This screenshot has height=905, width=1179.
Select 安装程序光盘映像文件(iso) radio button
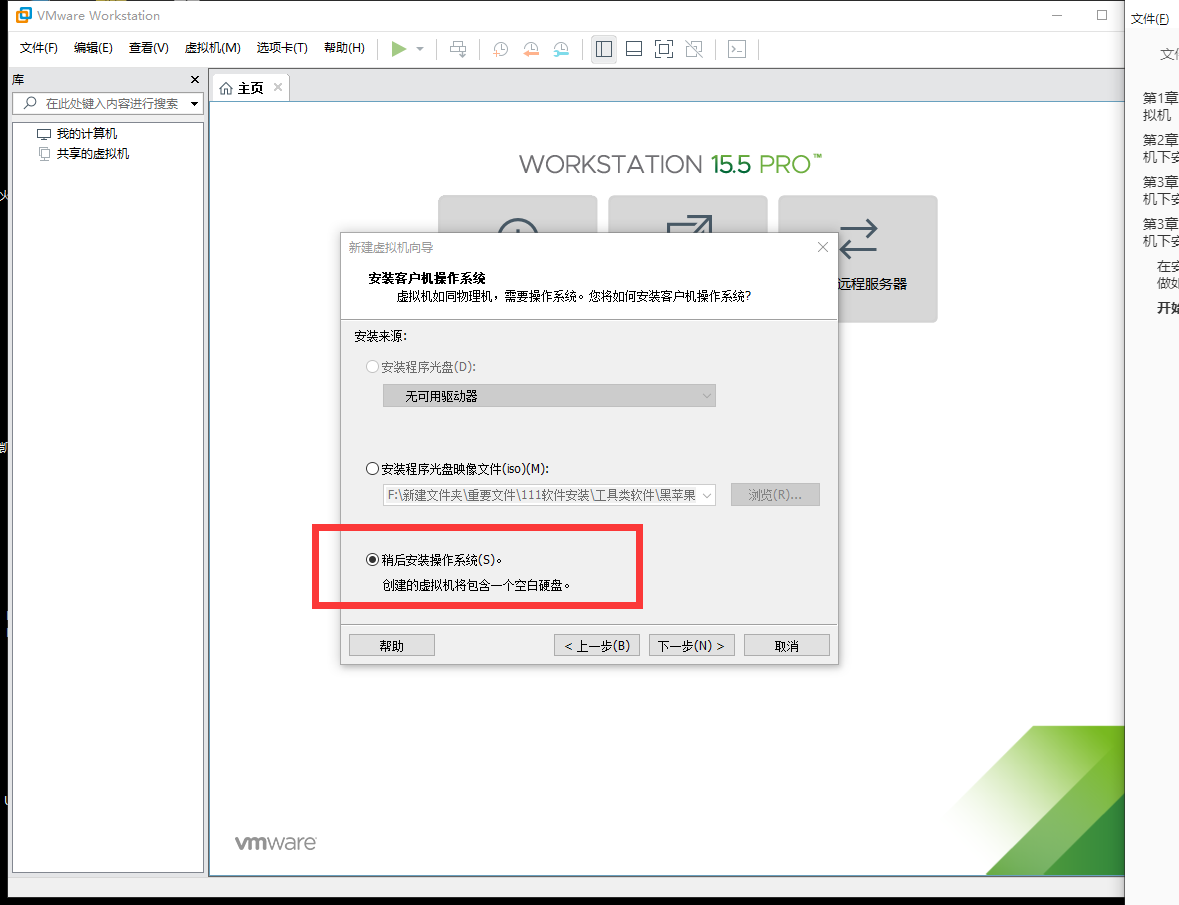pos(371,469)
